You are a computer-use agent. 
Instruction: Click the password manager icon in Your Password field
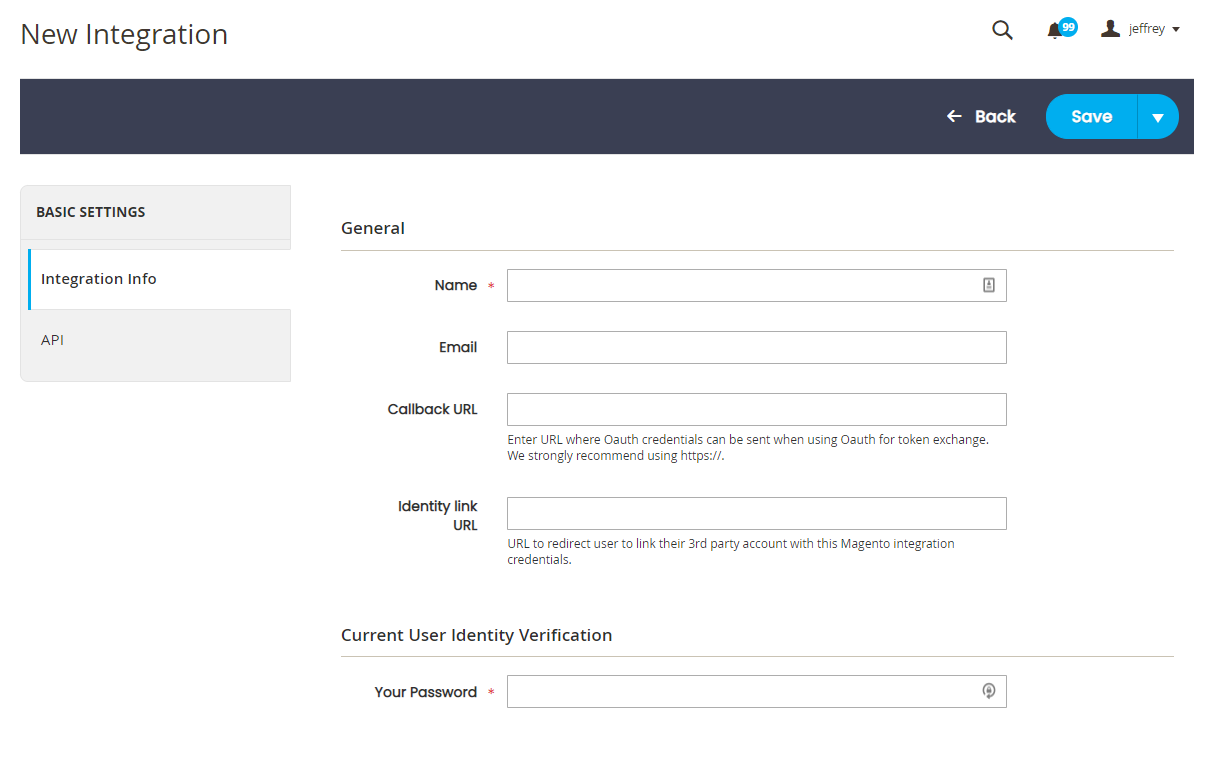point(988,691)
